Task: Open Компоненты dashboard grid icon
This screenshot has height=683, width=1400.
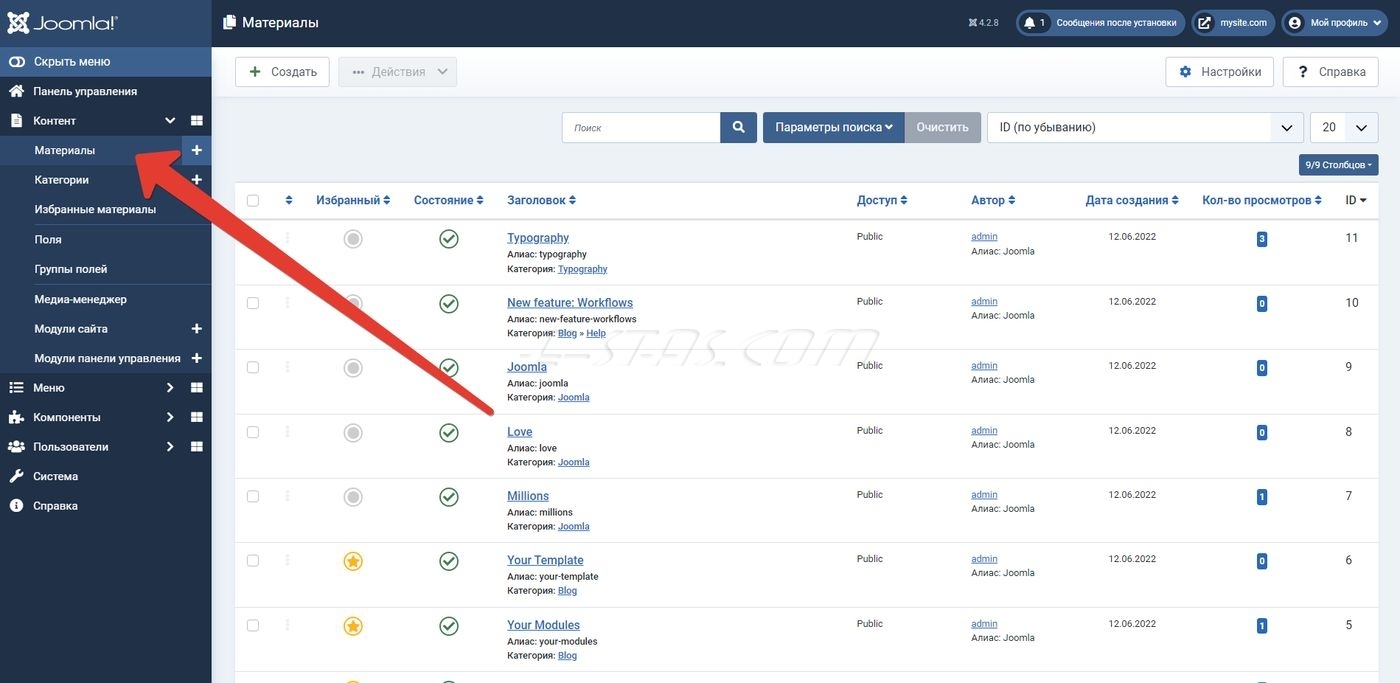Action: click(197, 417)
